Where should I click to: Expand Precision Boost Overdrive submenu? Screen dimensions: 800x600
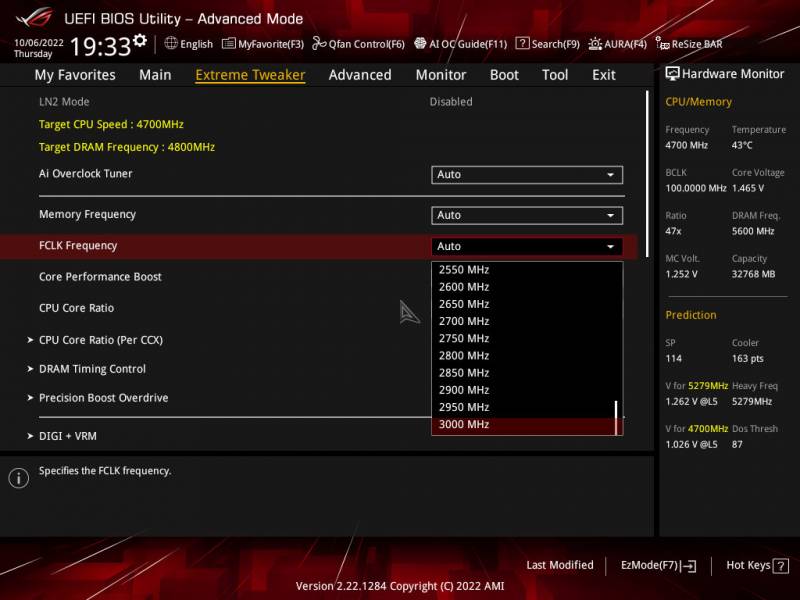click(x=103, y=397)
